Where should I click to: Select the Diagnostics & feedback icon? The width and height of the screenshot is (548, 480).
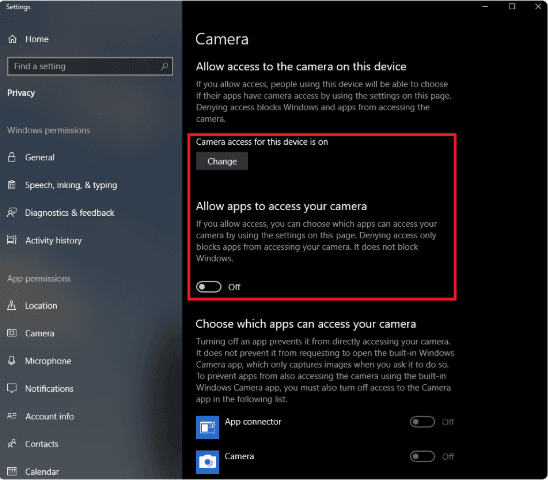click(12, 212)
